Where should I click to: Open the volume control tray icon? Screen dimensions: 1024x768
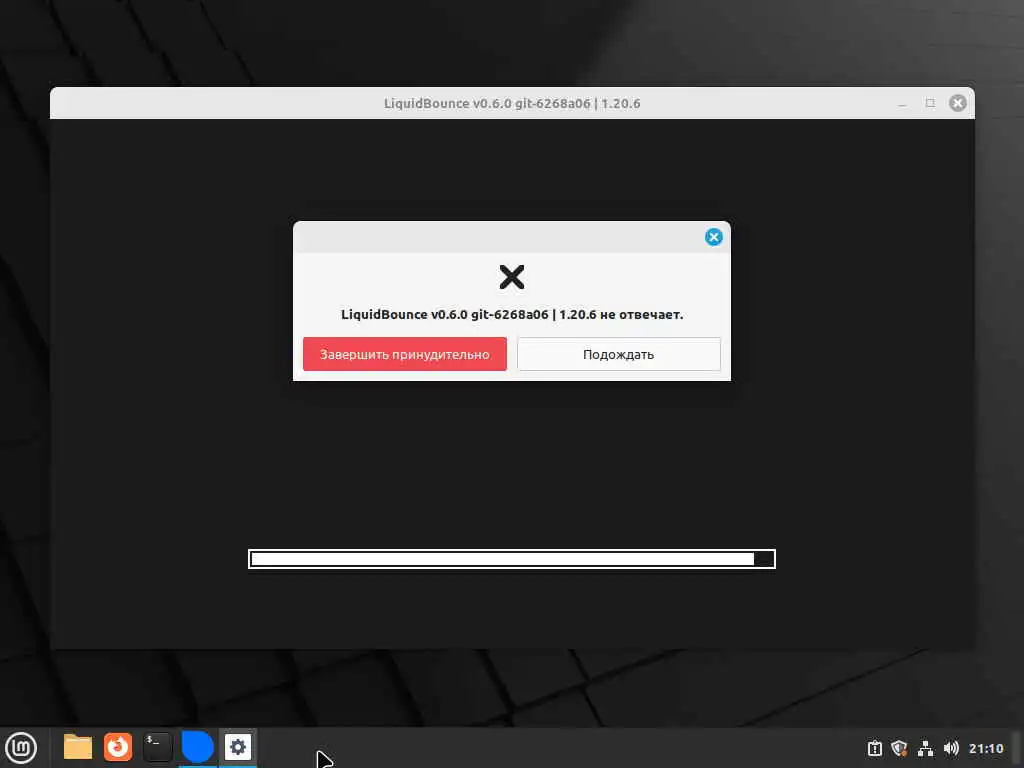[x=951, y=748]
